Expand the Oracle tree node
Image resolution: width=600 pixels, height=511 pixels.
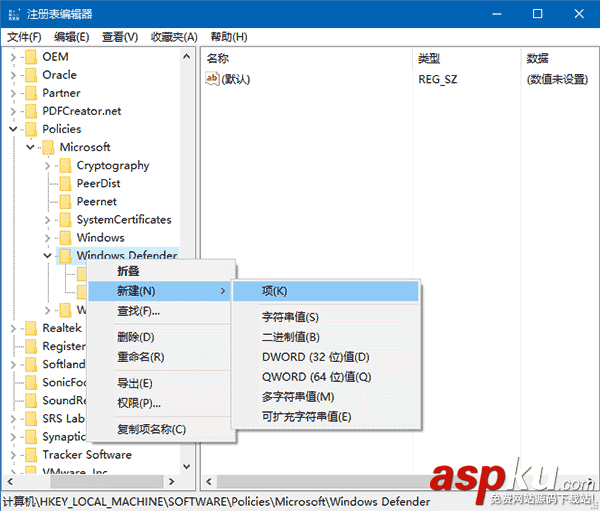13,75
